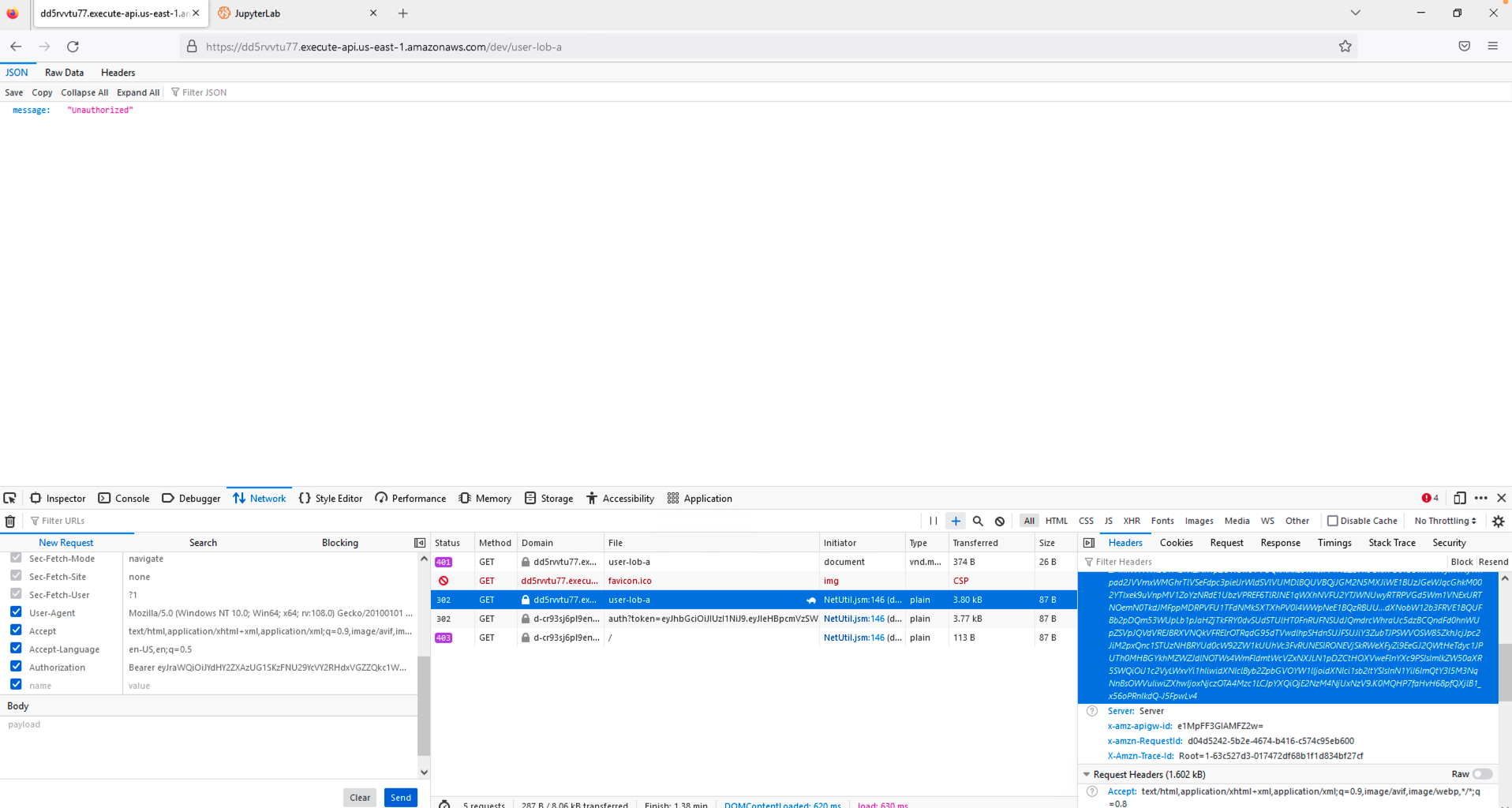Open the Firefox application menu
Screen dimensions: 1512x808
[1493, 47]
